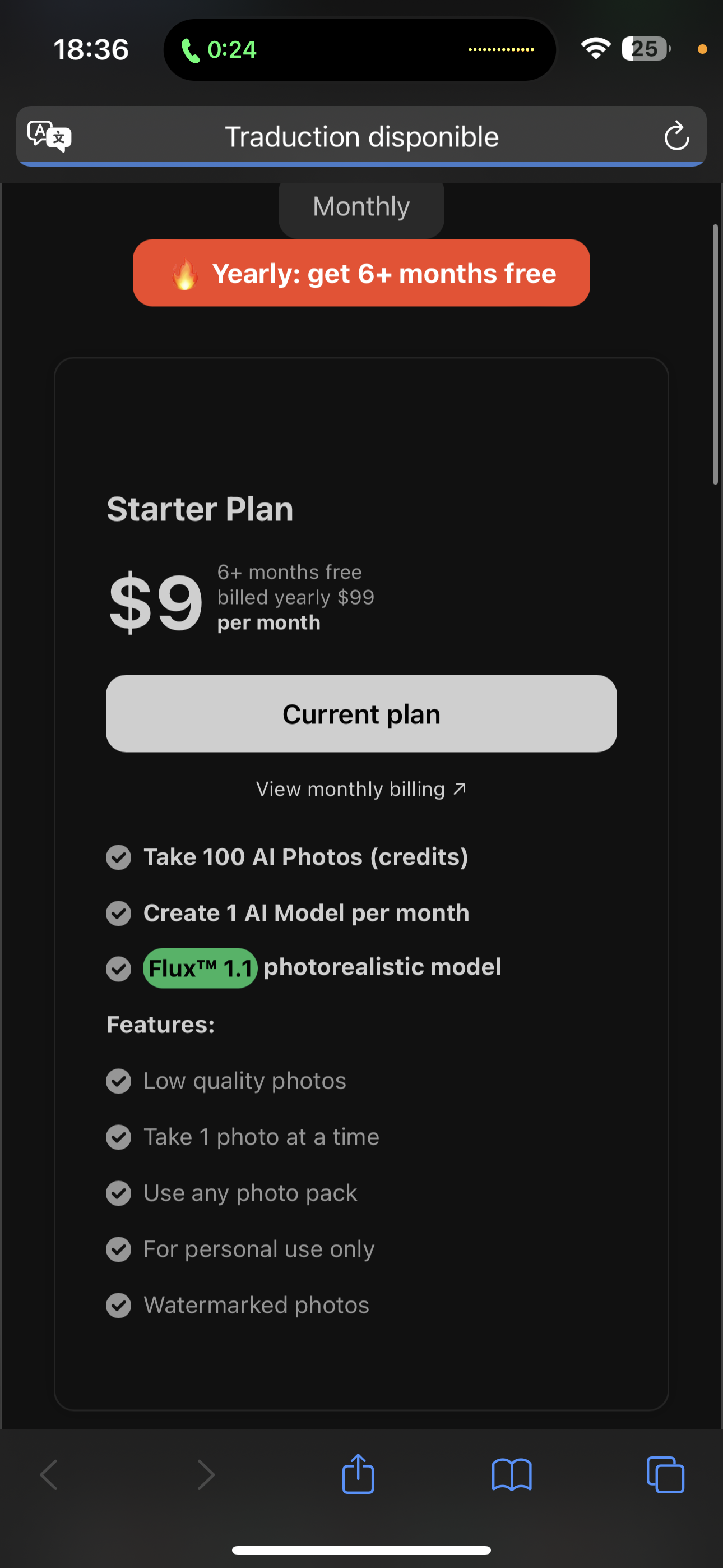
Task: Go forward to the next page
Action: [206, 1474]
